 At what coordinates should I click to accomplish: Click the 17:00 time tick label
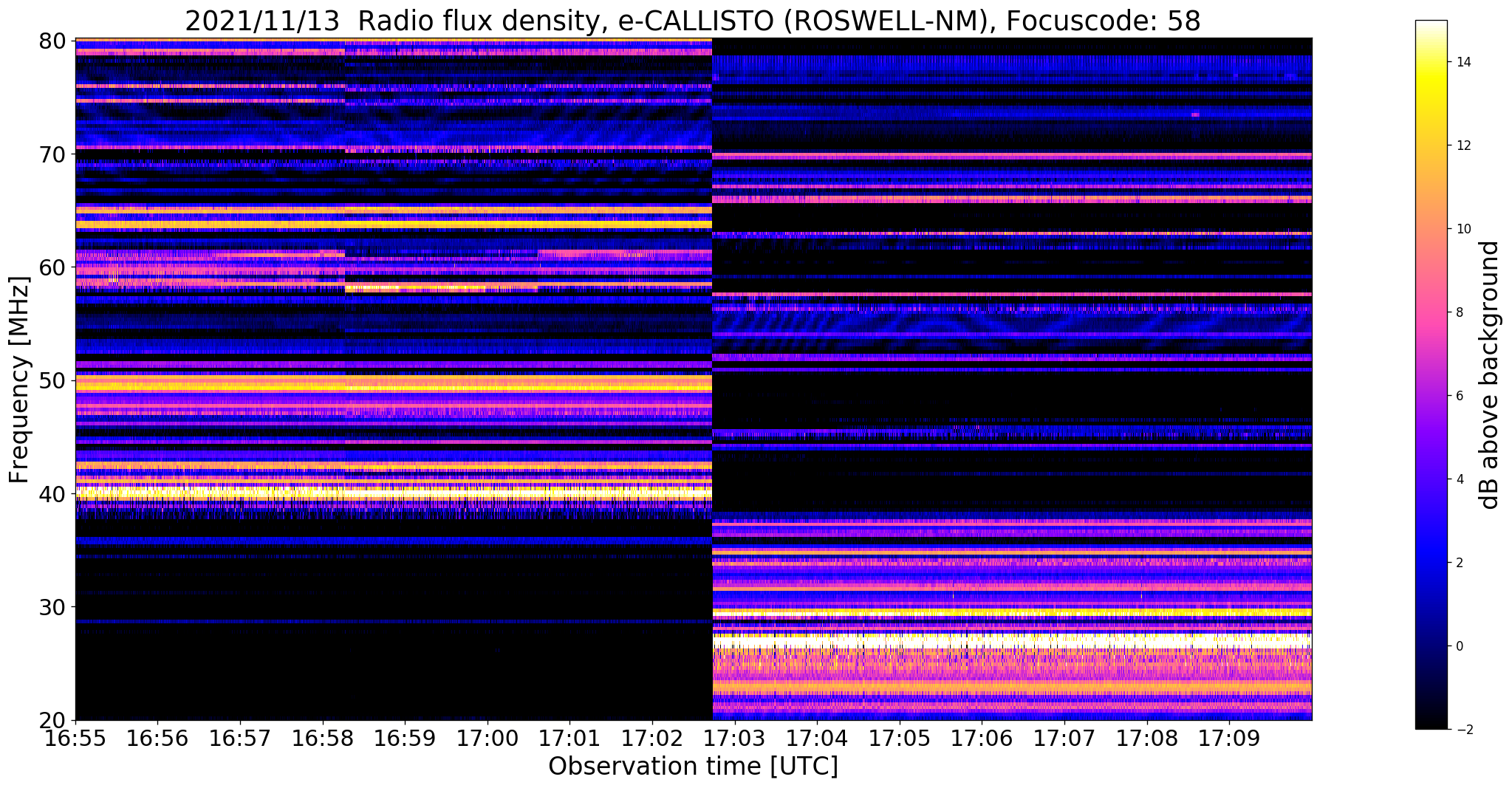[x=488, y=738]
